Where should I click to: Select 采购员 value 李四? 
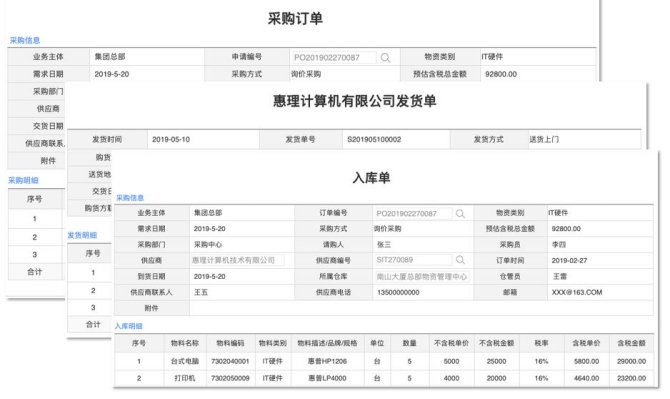(x=559, y=245)
